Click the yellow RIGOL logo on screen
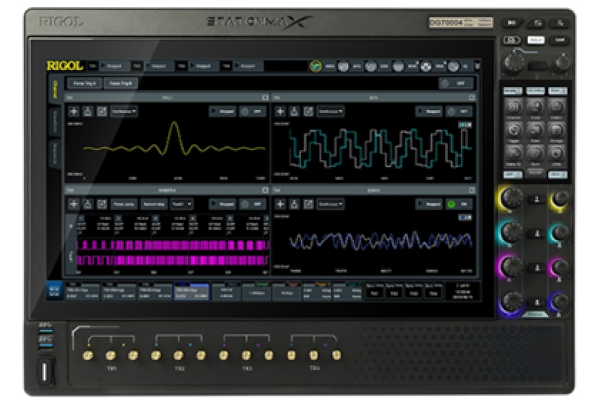 (65, 65)
